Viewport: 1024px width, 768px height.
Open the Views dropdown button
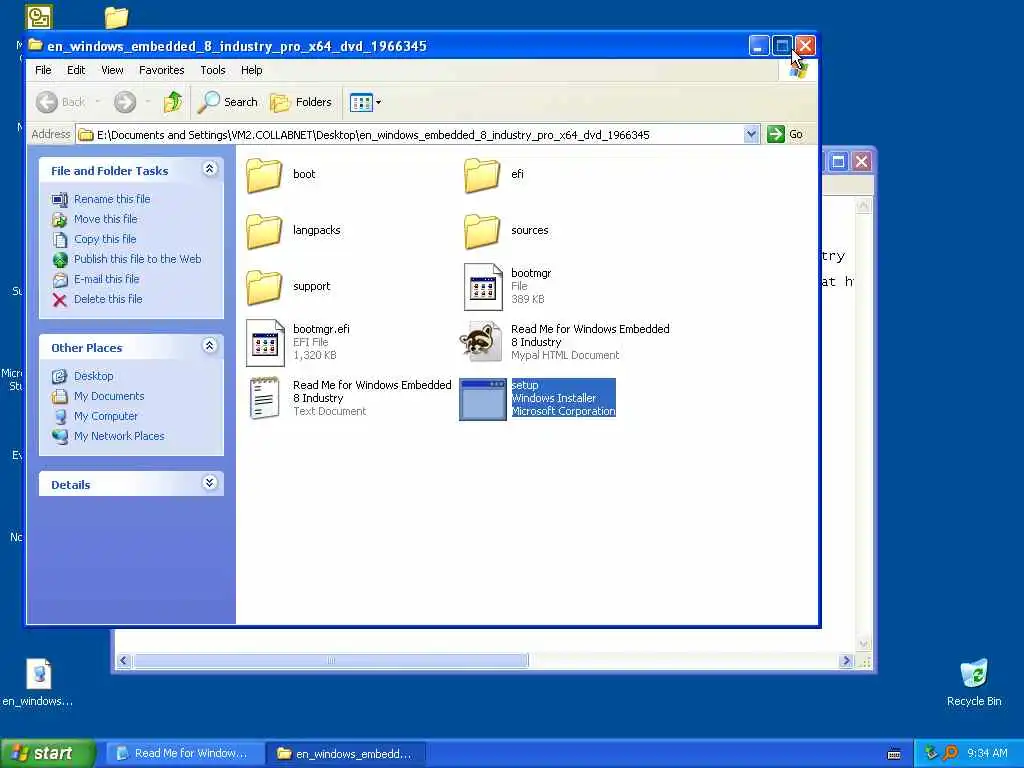tap(365, 102)
